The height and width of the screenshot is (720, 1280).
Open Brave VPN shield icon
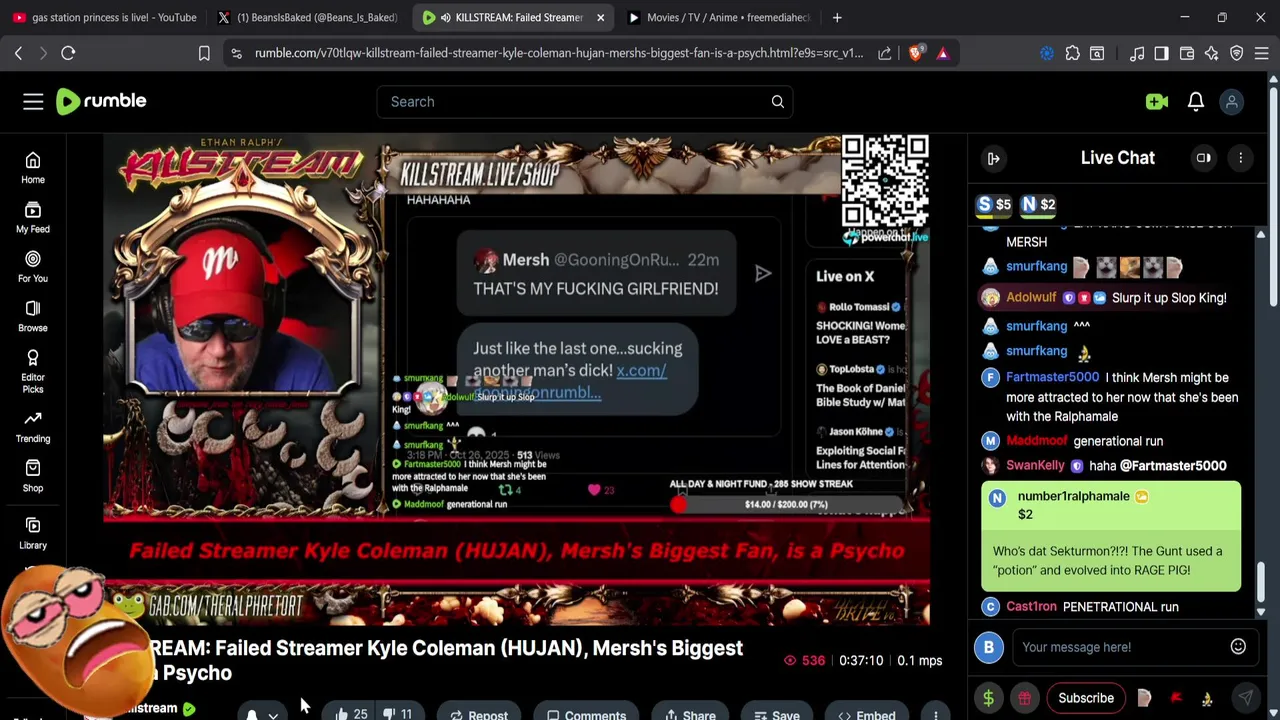(x=1237, y=53)
